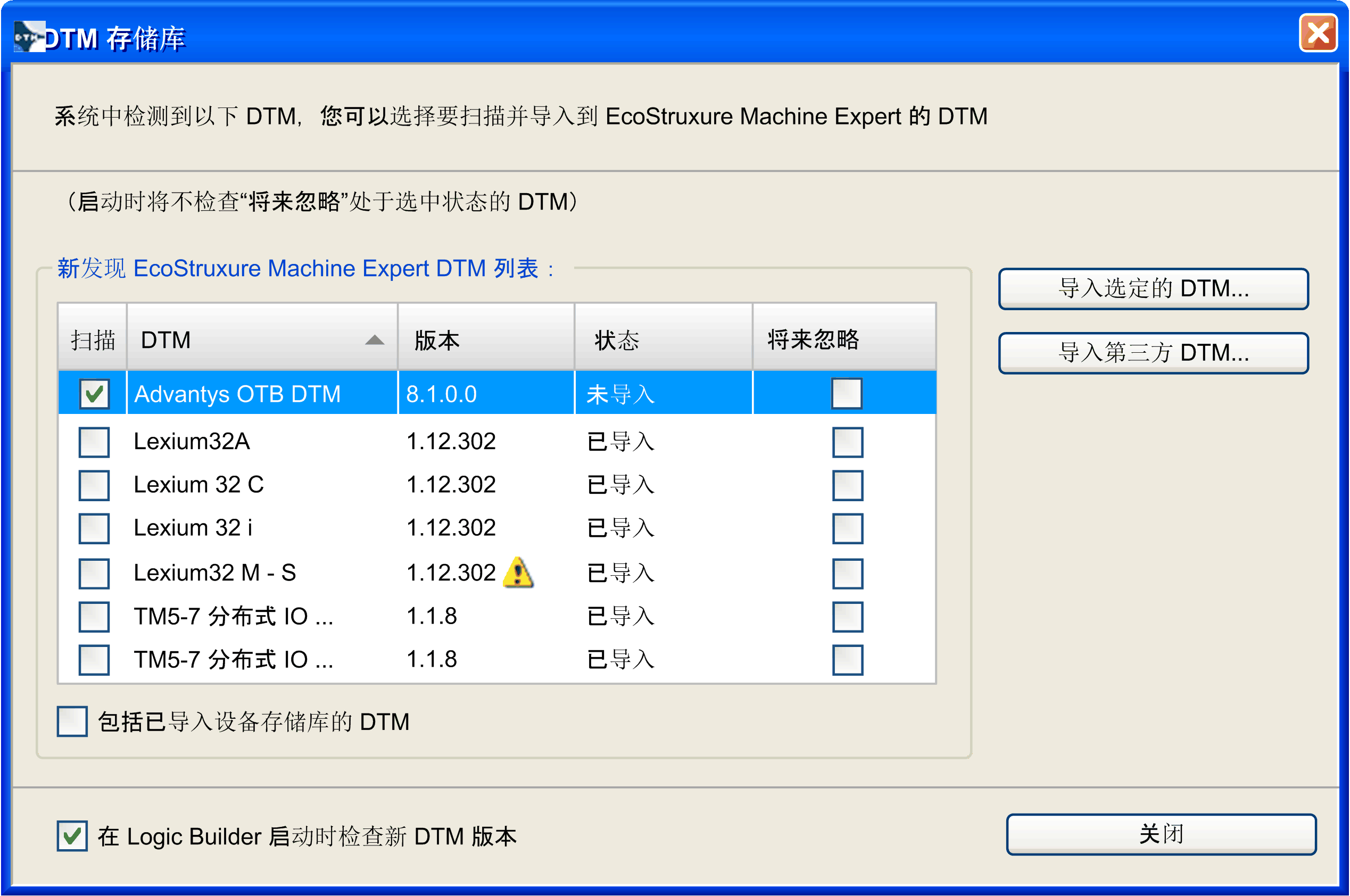The width and height of the screenshot is (1350, 896).
Task: Check the scan checkbox for Lexium32A
Action: (94, 442)
